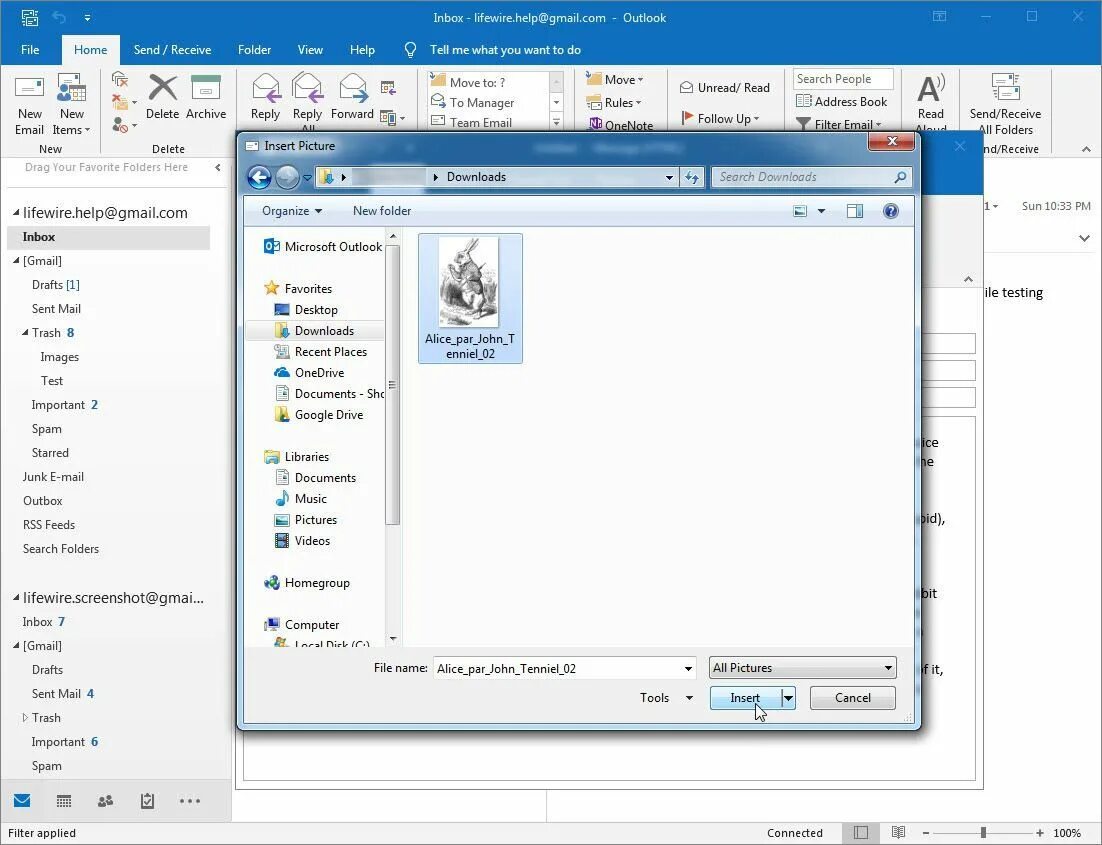Screen dimensions: 1102x845
Task: Open the Inbox folder under lifewire.help
Action: [108, 238]
